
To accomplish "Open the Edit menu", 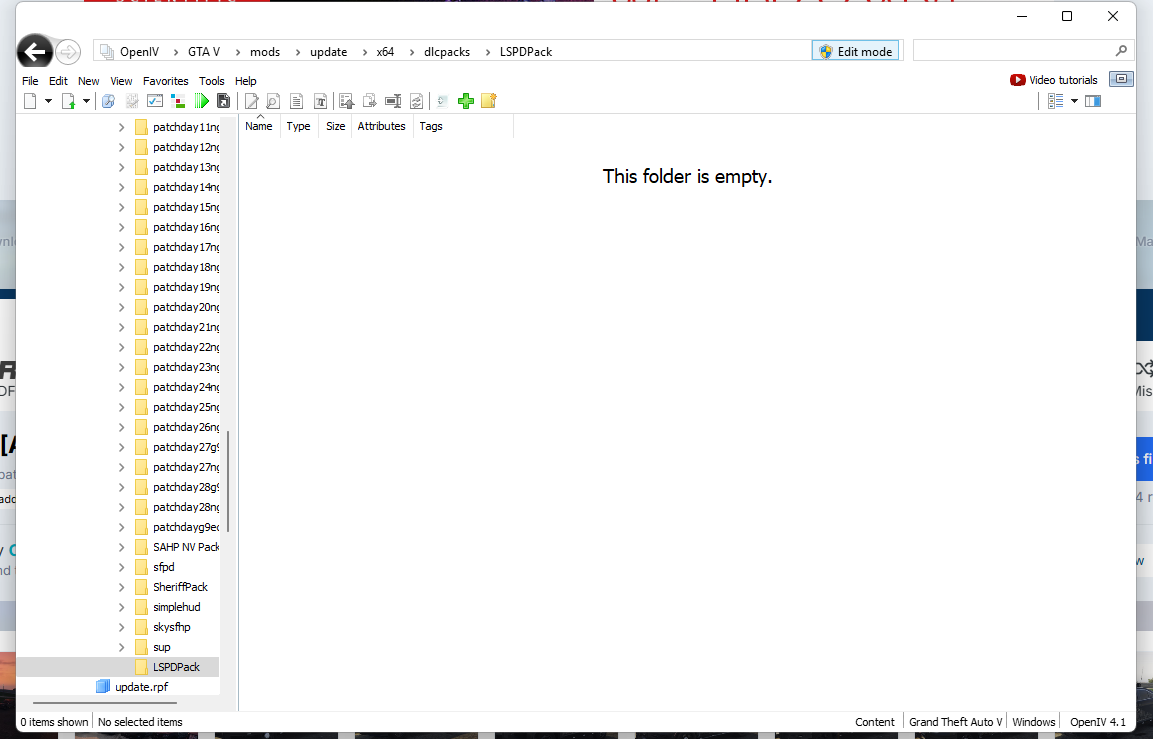I will coord(58,81).
